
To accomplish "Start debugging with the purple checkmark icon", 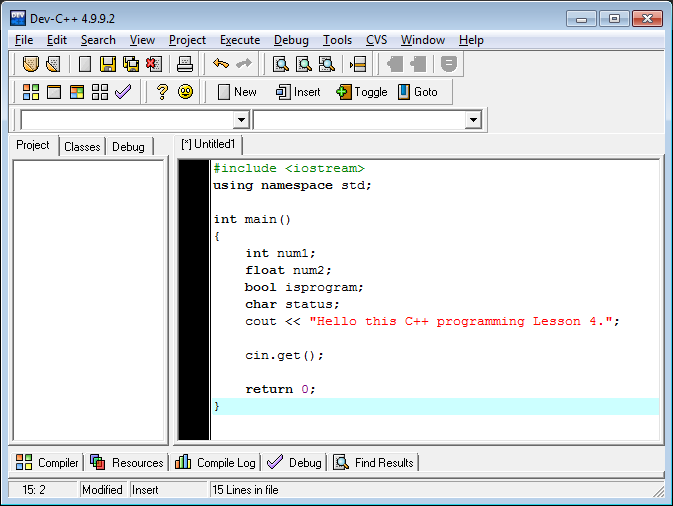I will point(123,92).
